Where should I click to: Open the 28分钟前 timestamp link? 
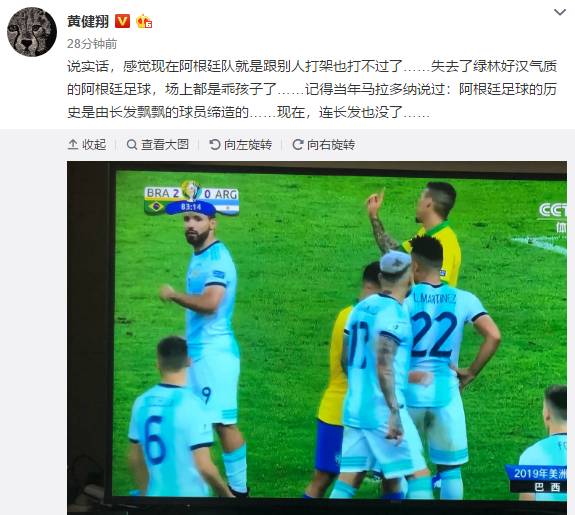92,44
